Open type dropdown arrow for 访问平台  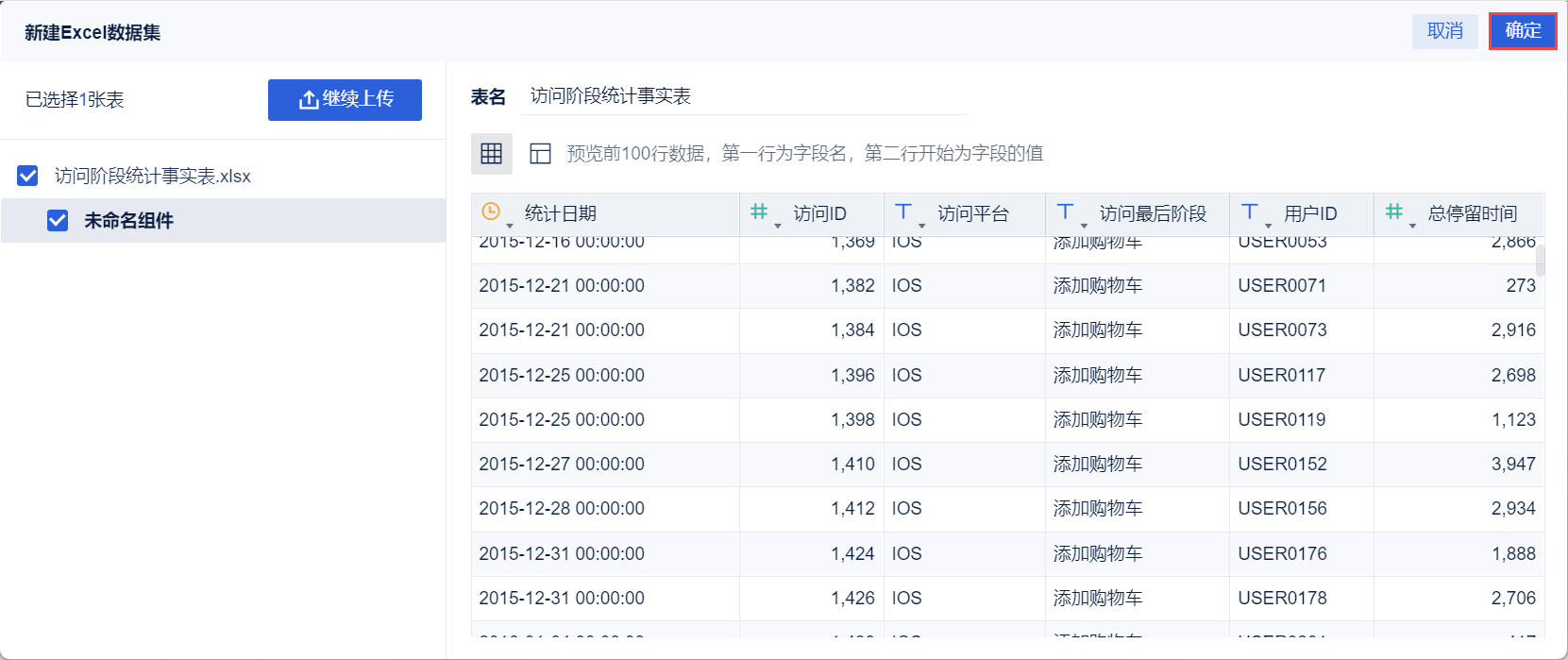point(922,226)
